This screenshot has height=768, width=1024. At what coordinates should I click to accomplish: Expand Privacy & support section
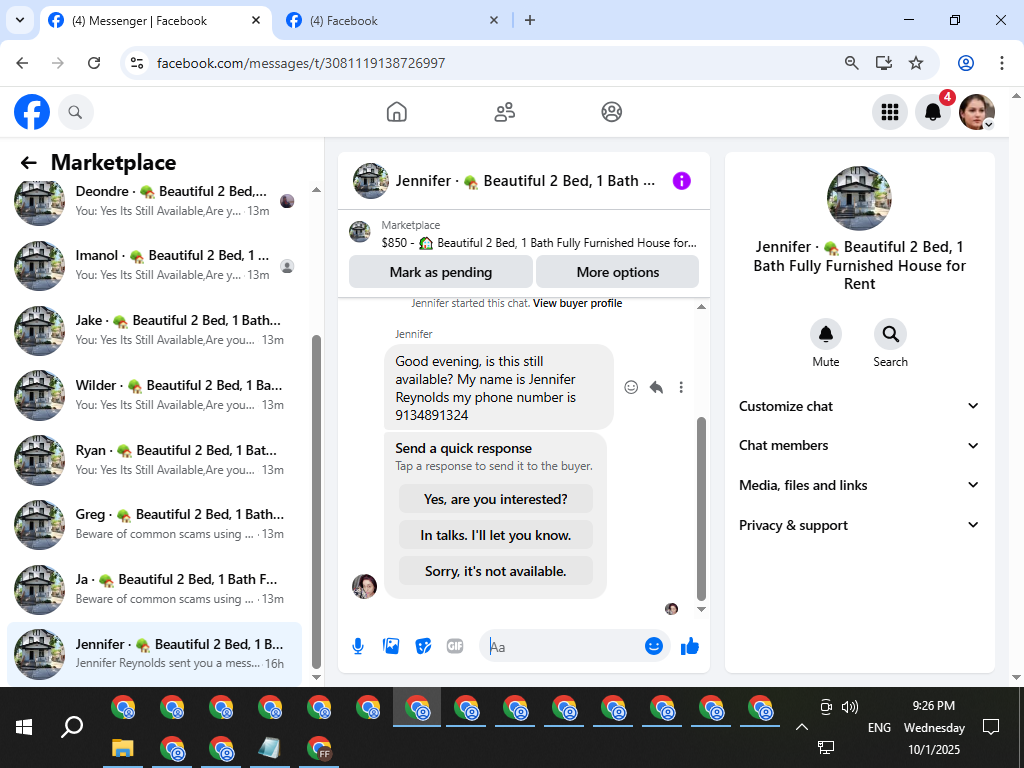tap(859, 525)
